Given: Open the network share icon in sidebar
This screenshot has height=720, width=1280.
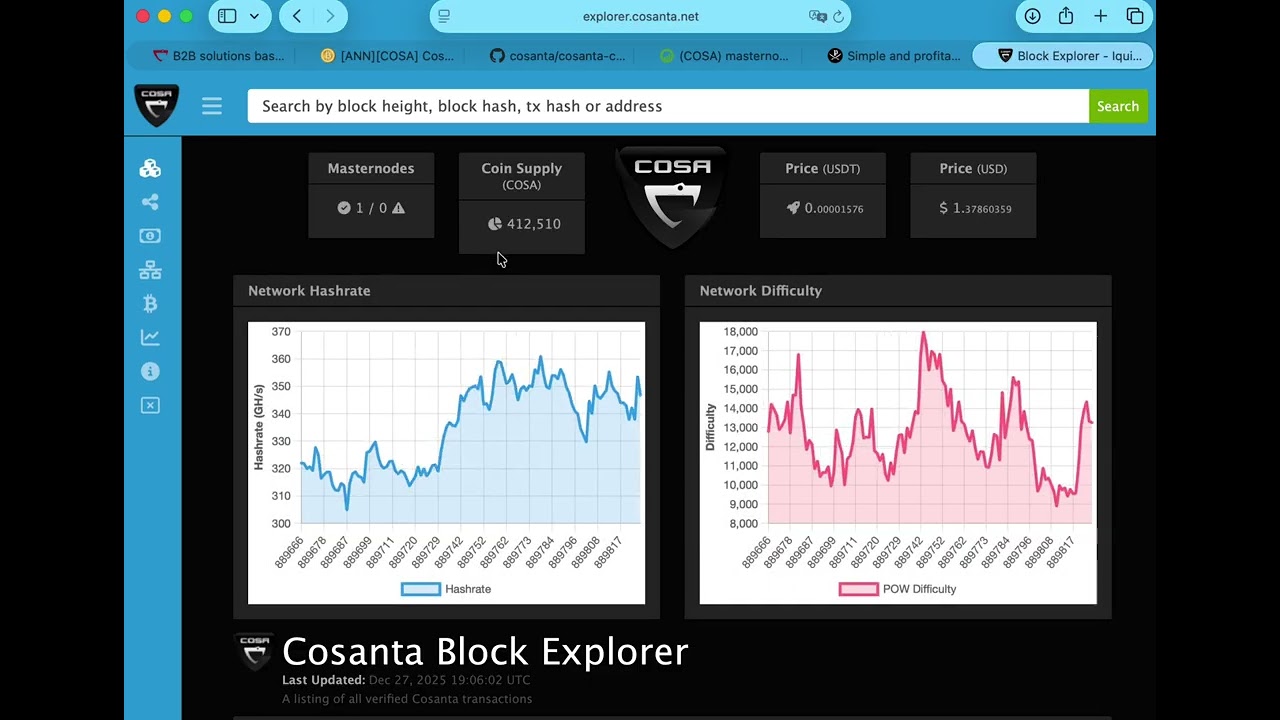Looking at the screenshot, I should click(x=150, y=202).
